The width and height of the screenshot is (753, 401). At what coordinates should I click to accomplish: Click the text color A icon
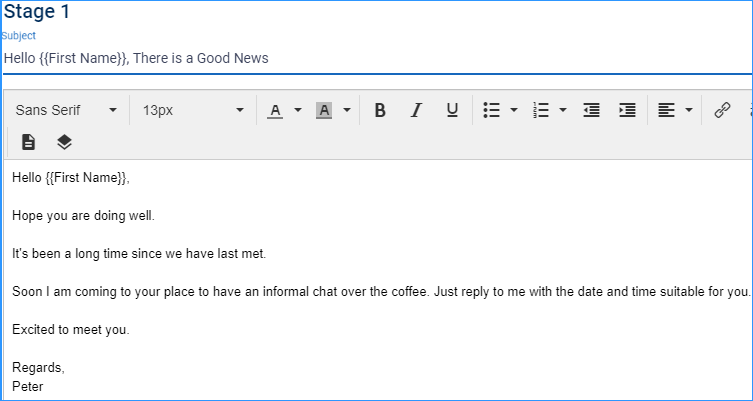(275, 110)
